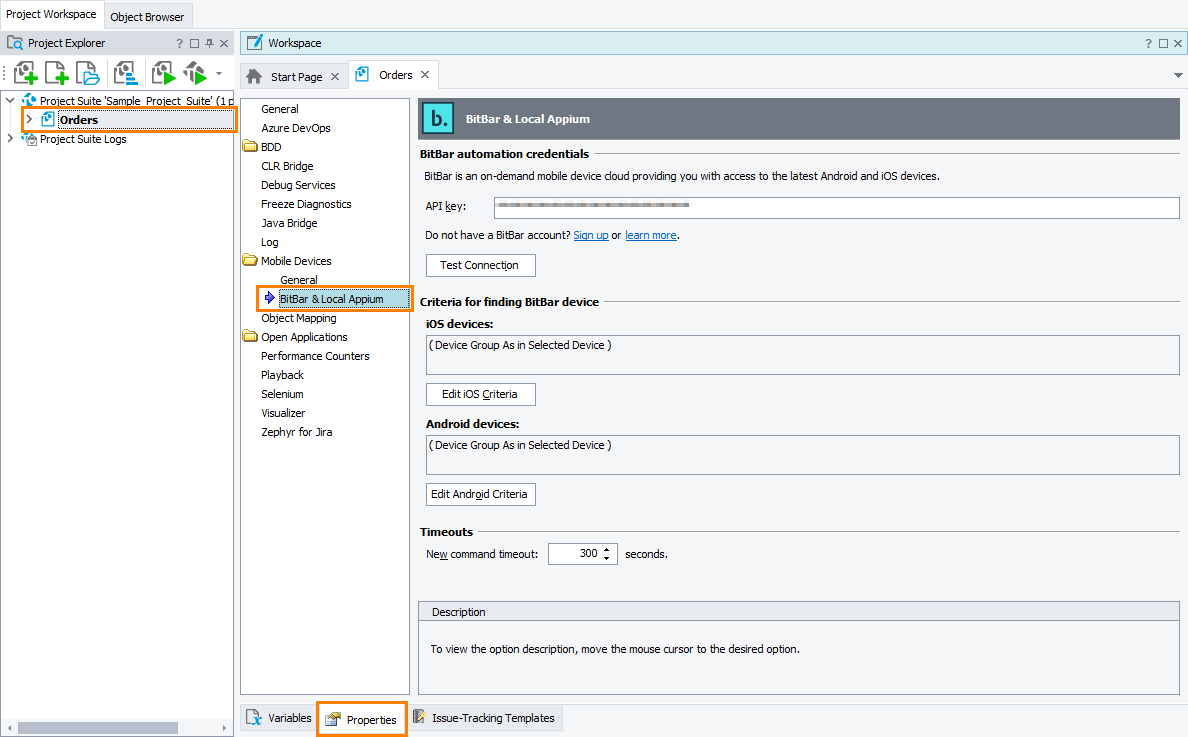Close the Start Page tab

pos(335,77)
